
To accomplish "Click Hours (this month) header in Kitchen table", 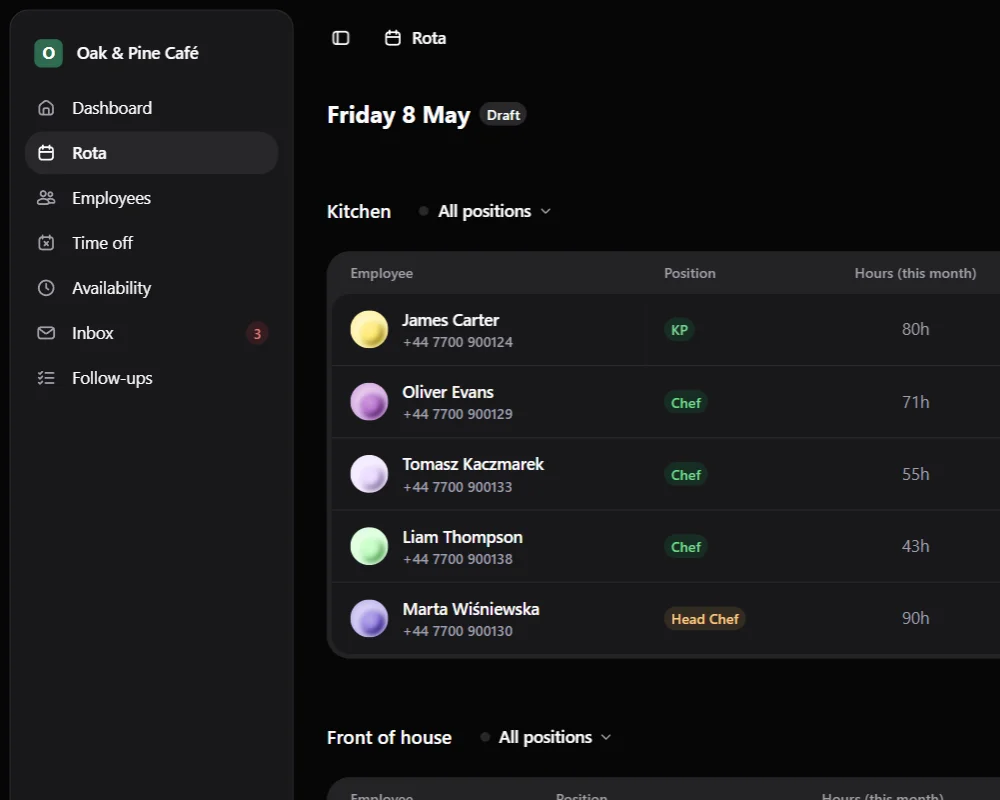I will [915, 273].
